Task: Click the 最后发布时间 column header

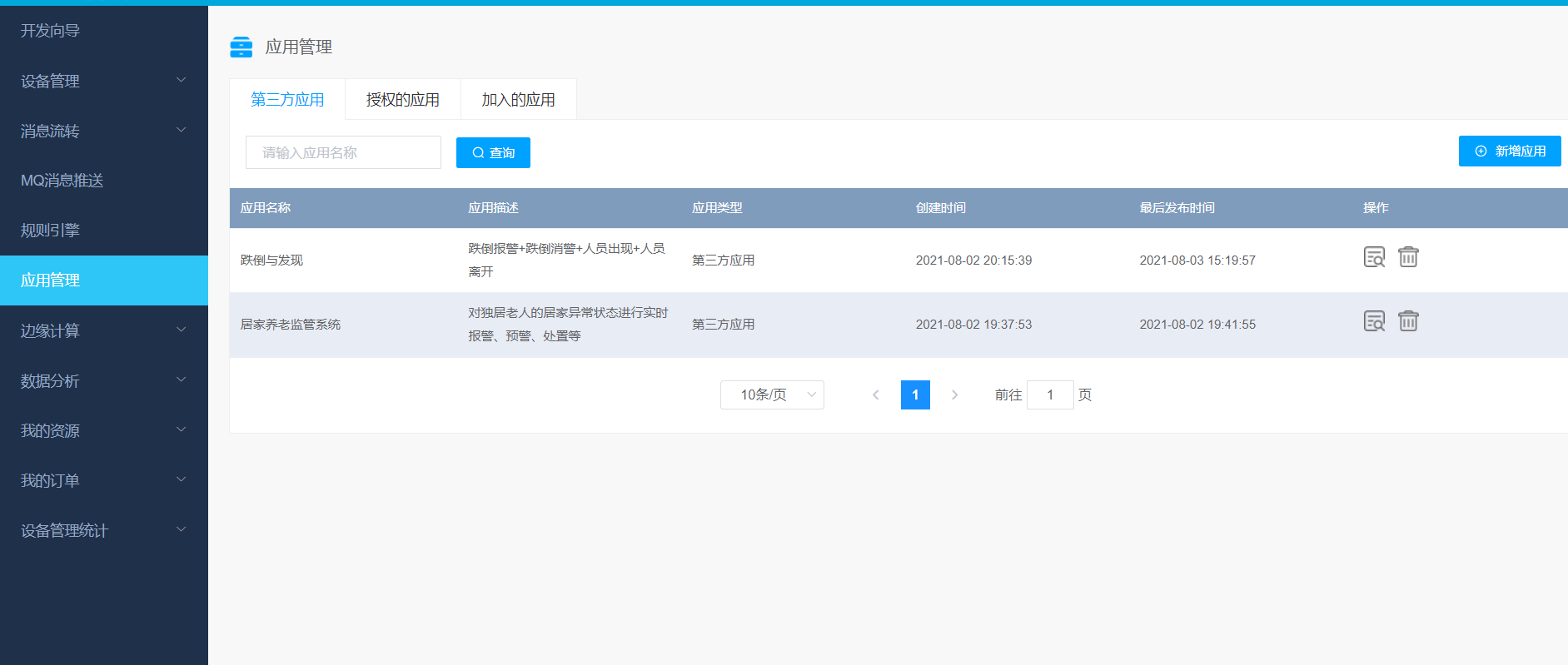Action: coord(1177,208)
